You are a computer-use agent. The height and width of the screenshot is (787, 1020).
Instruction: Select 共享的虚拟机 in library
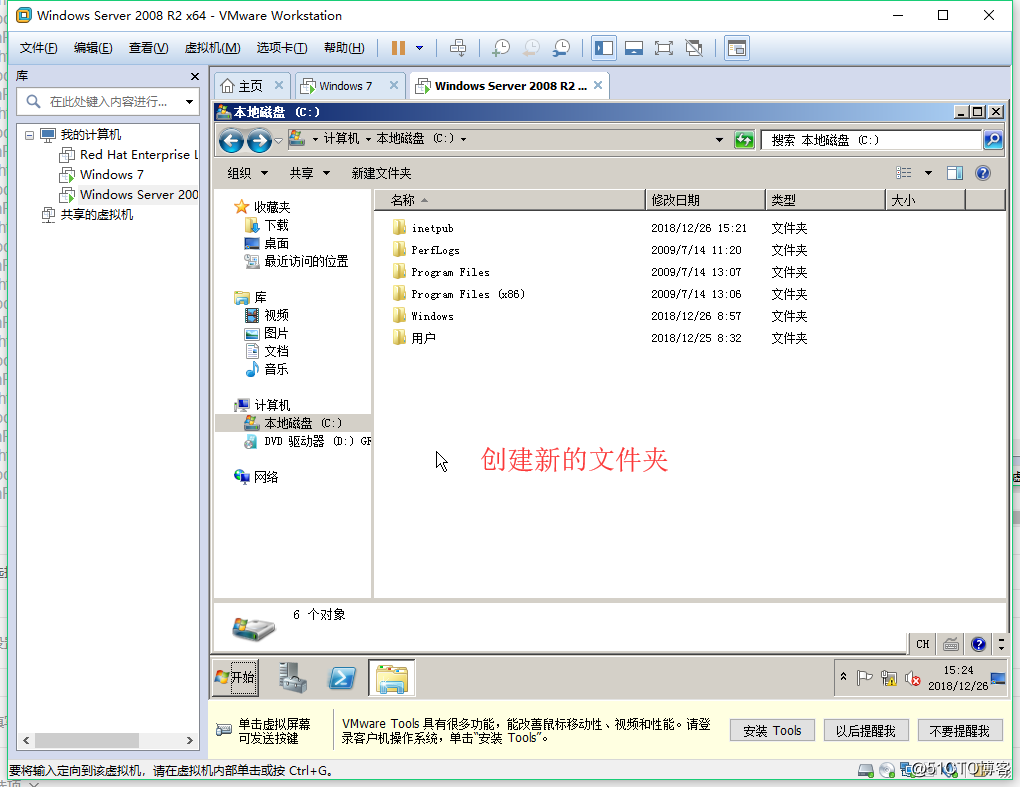point(87,215)
